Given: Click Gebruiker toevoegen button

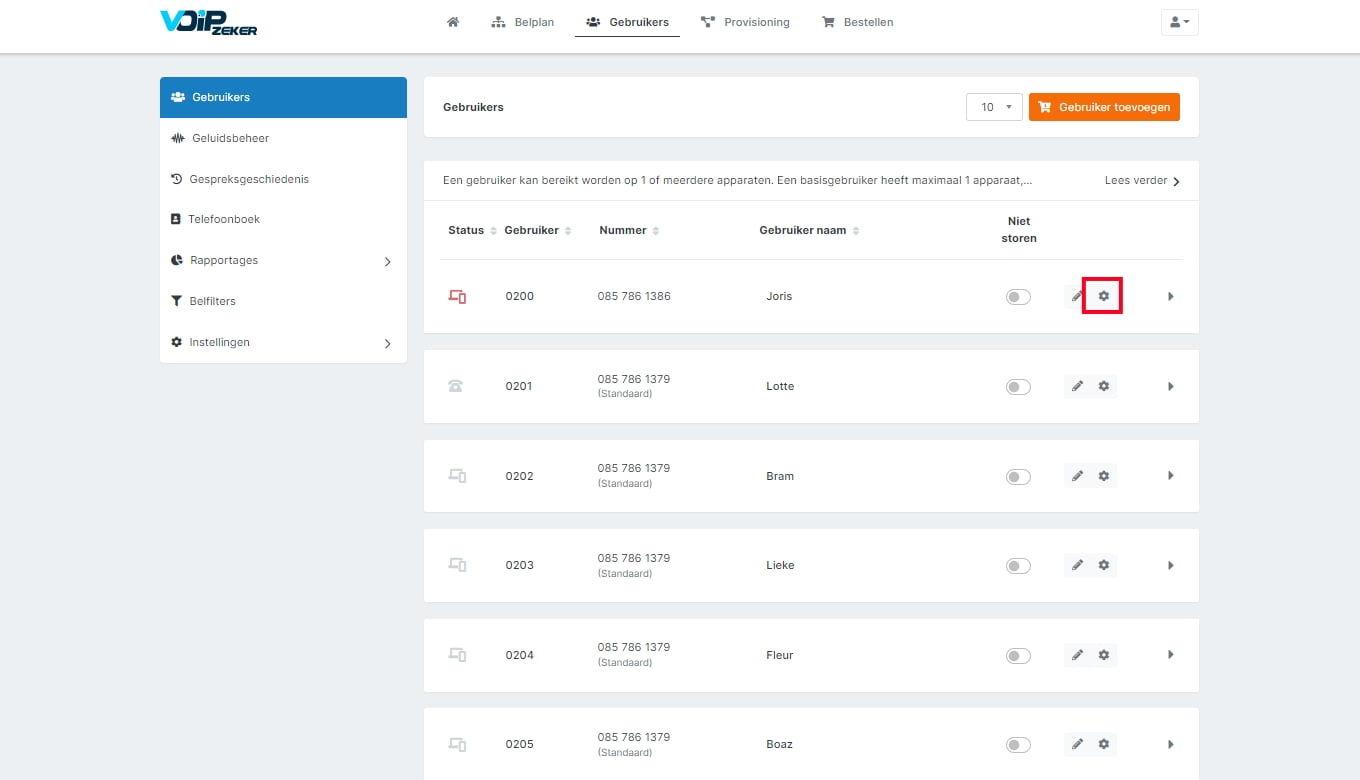Looking at the screenshot, I should pyautogui.click(x=1104, y=107).
